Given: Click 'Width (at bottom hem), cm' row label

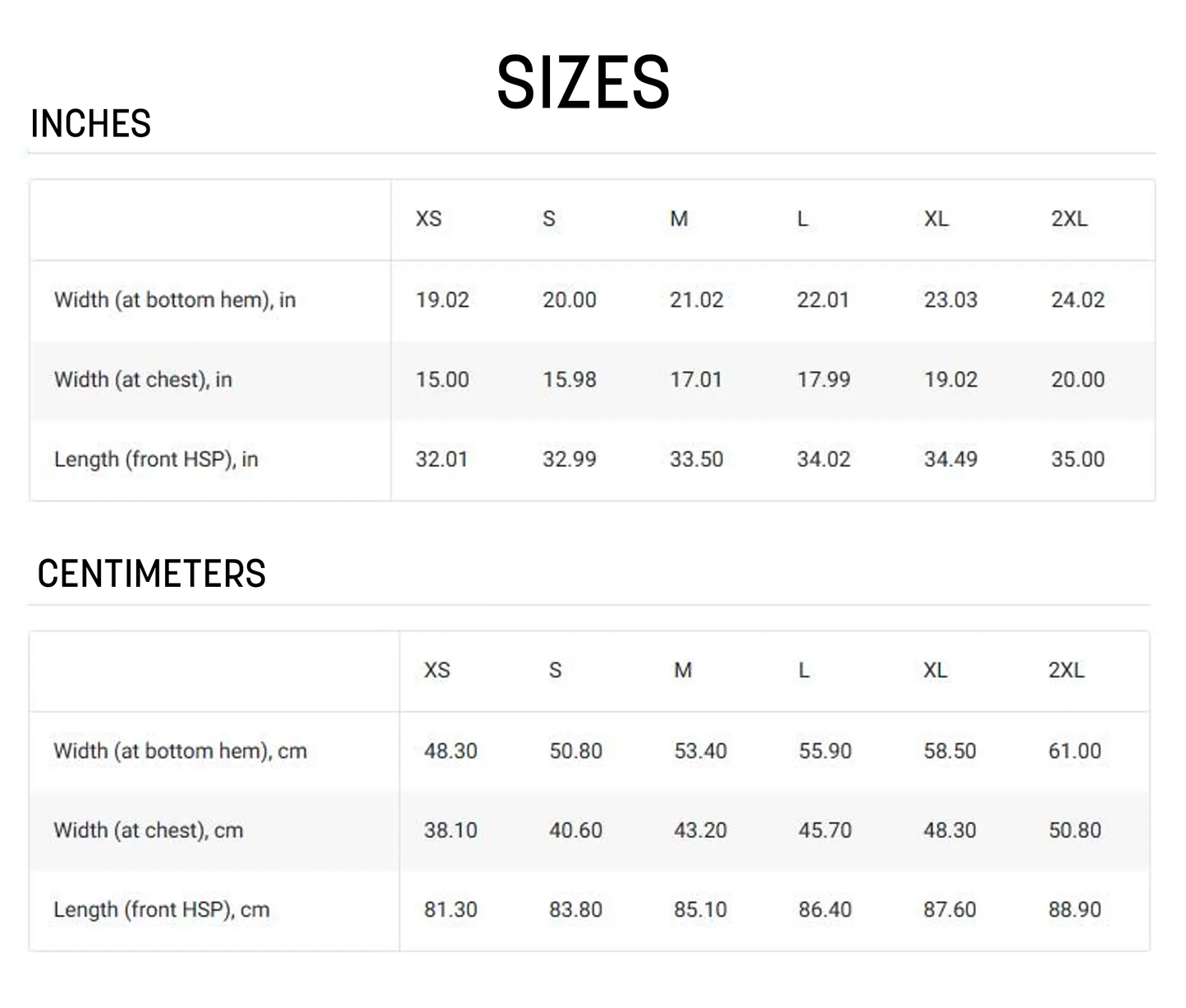Looking at the screenshot, I should (180, 751).
